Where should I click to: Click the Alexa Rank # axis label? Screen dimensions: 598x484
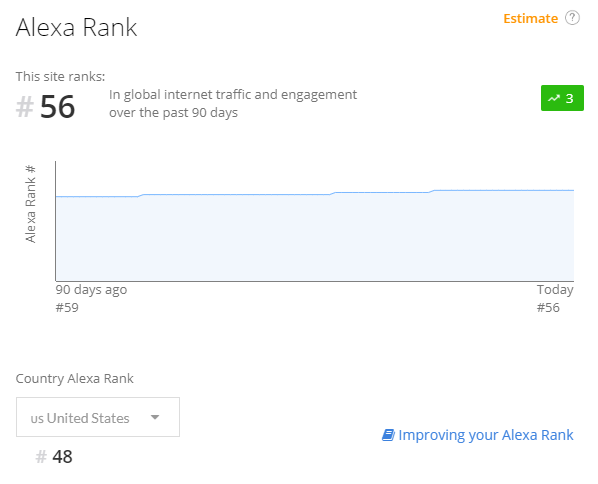coord(31,204)
